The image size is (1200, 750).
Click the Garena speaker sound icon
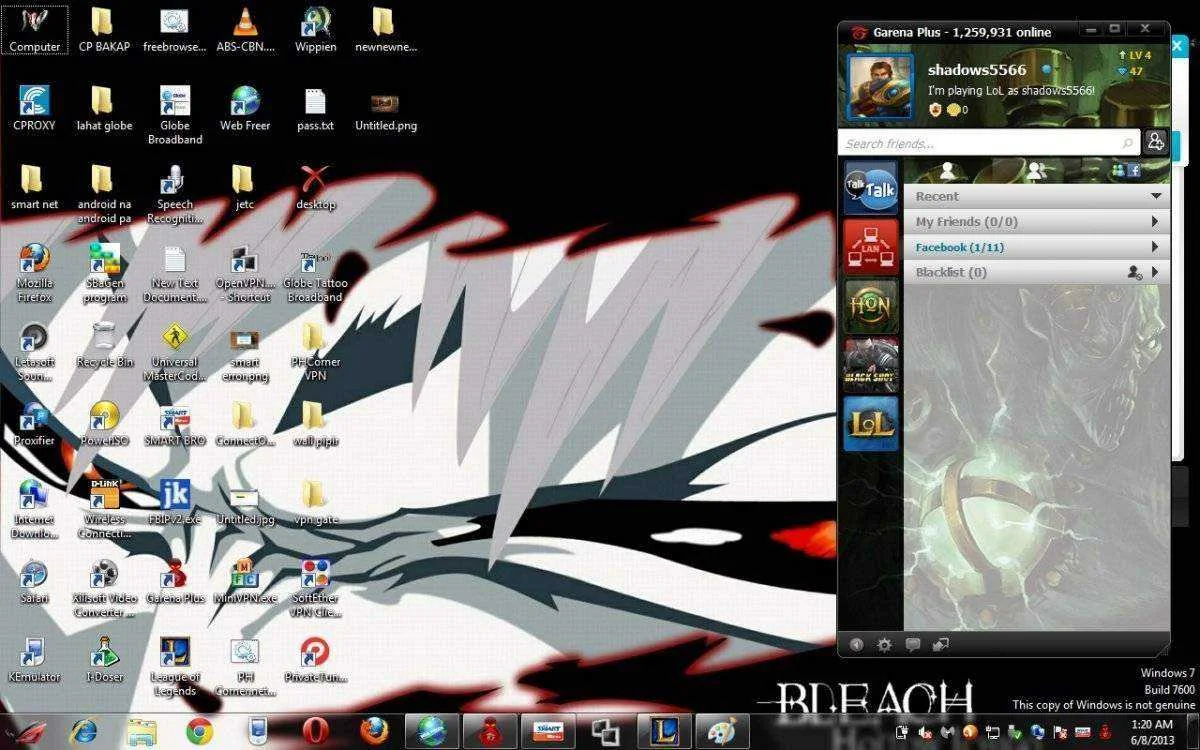(857, 645)
